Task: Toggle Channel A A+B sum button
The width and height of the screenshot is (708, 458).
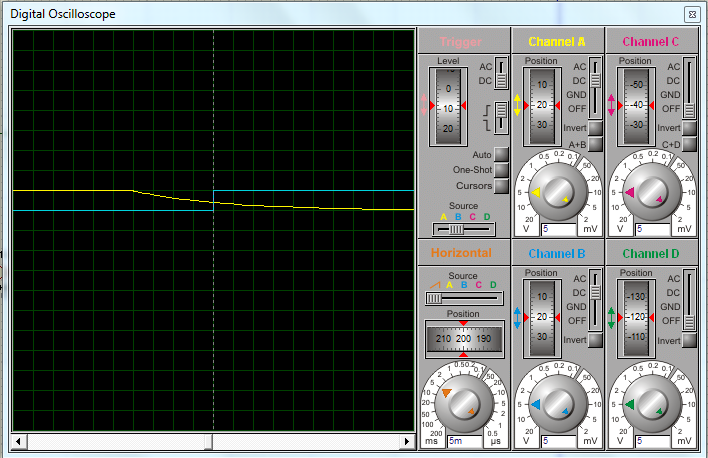Action: 596,145
